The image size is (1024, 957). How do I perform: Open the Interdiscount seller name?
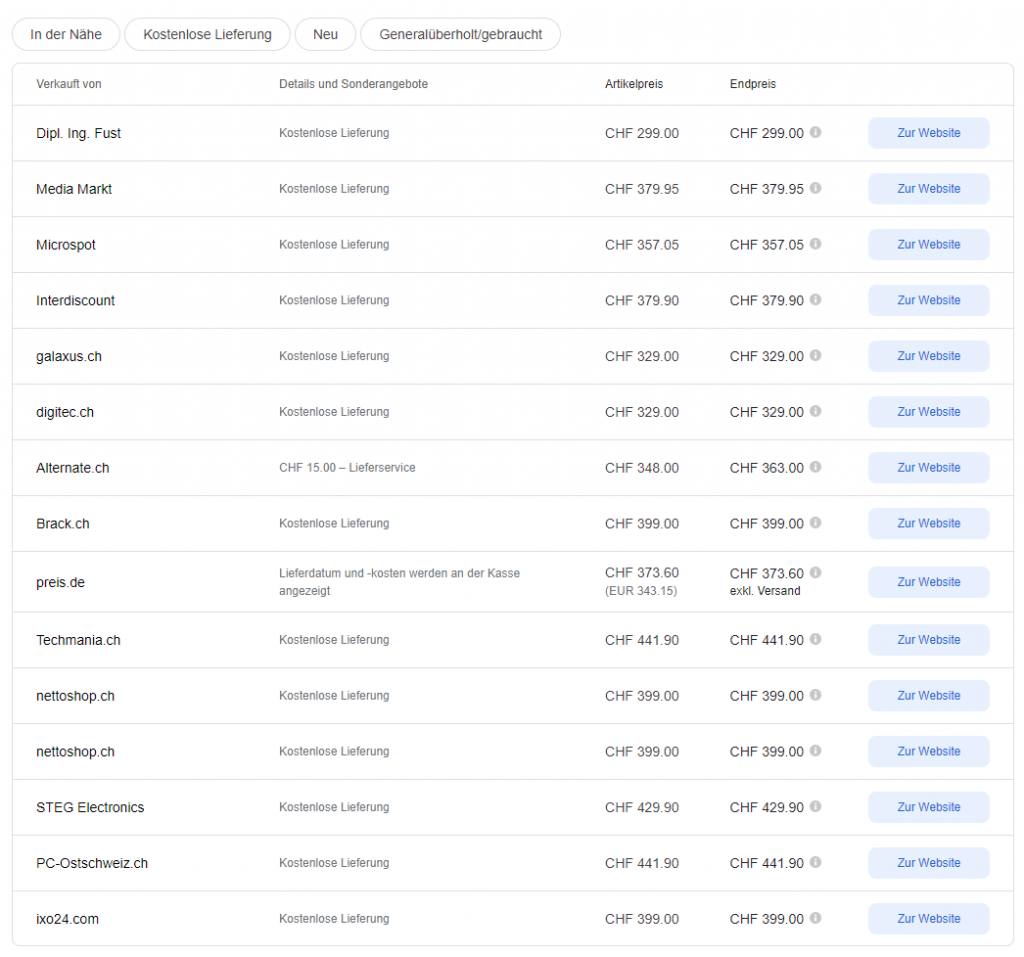click(75, 300)
